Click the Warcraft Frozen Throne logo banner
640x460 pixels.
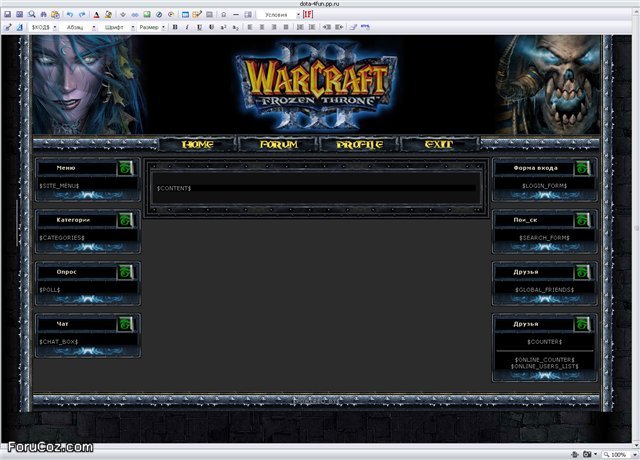click(x=316, y=85)
